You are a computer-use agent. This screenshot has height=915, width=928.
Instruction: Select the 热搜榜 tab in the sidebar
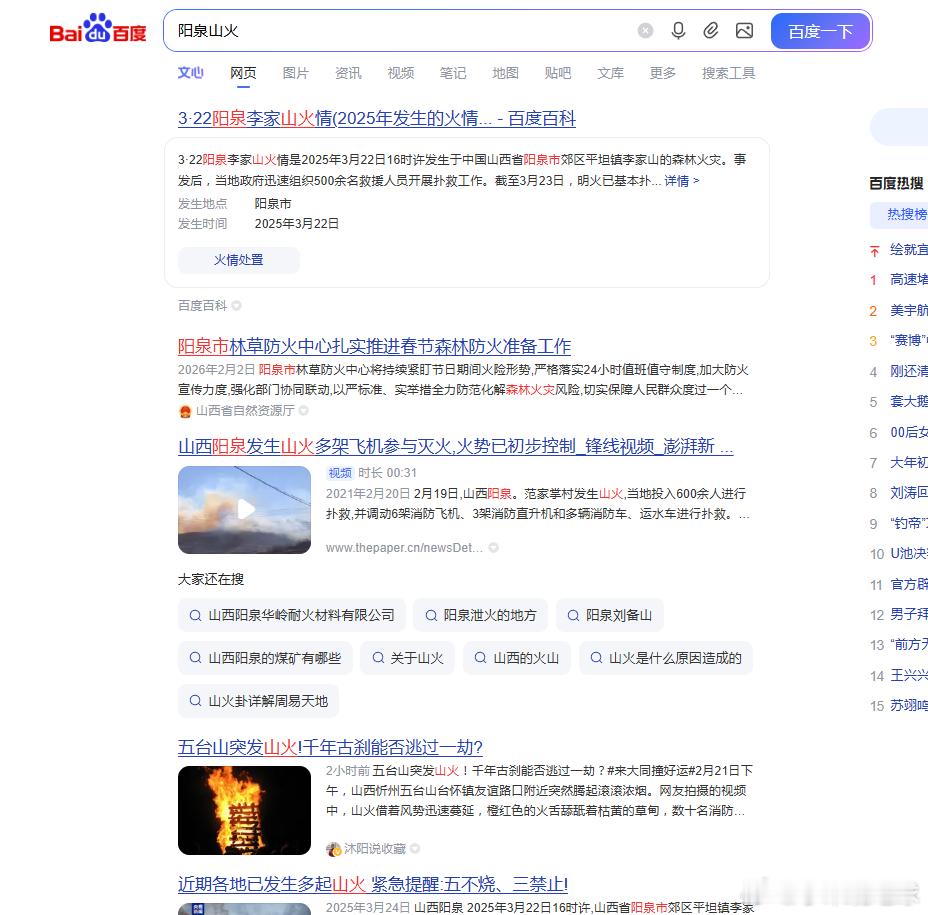point(900,214)
